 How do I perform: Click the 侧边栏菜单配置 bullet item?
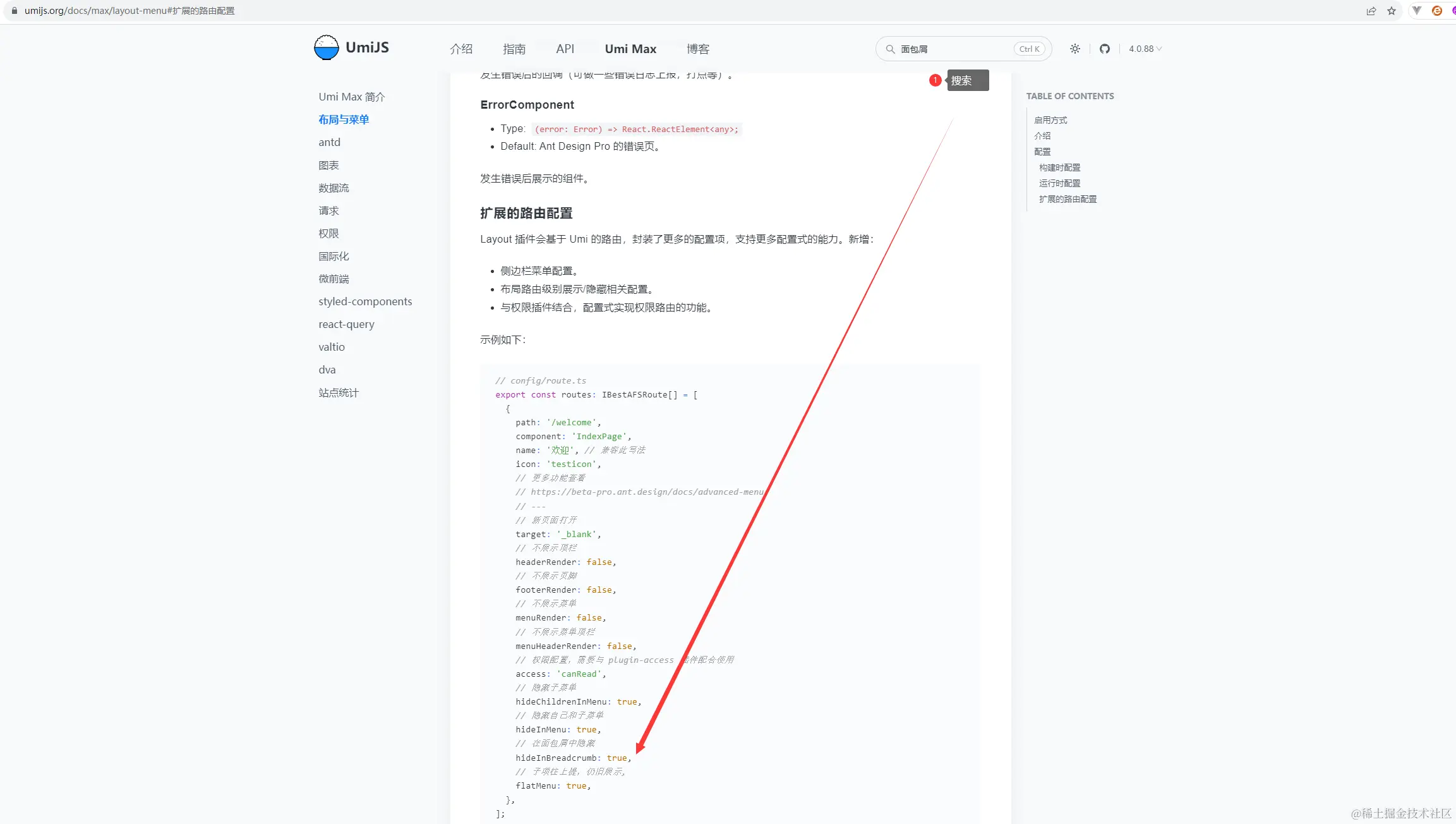pos(540,270)
